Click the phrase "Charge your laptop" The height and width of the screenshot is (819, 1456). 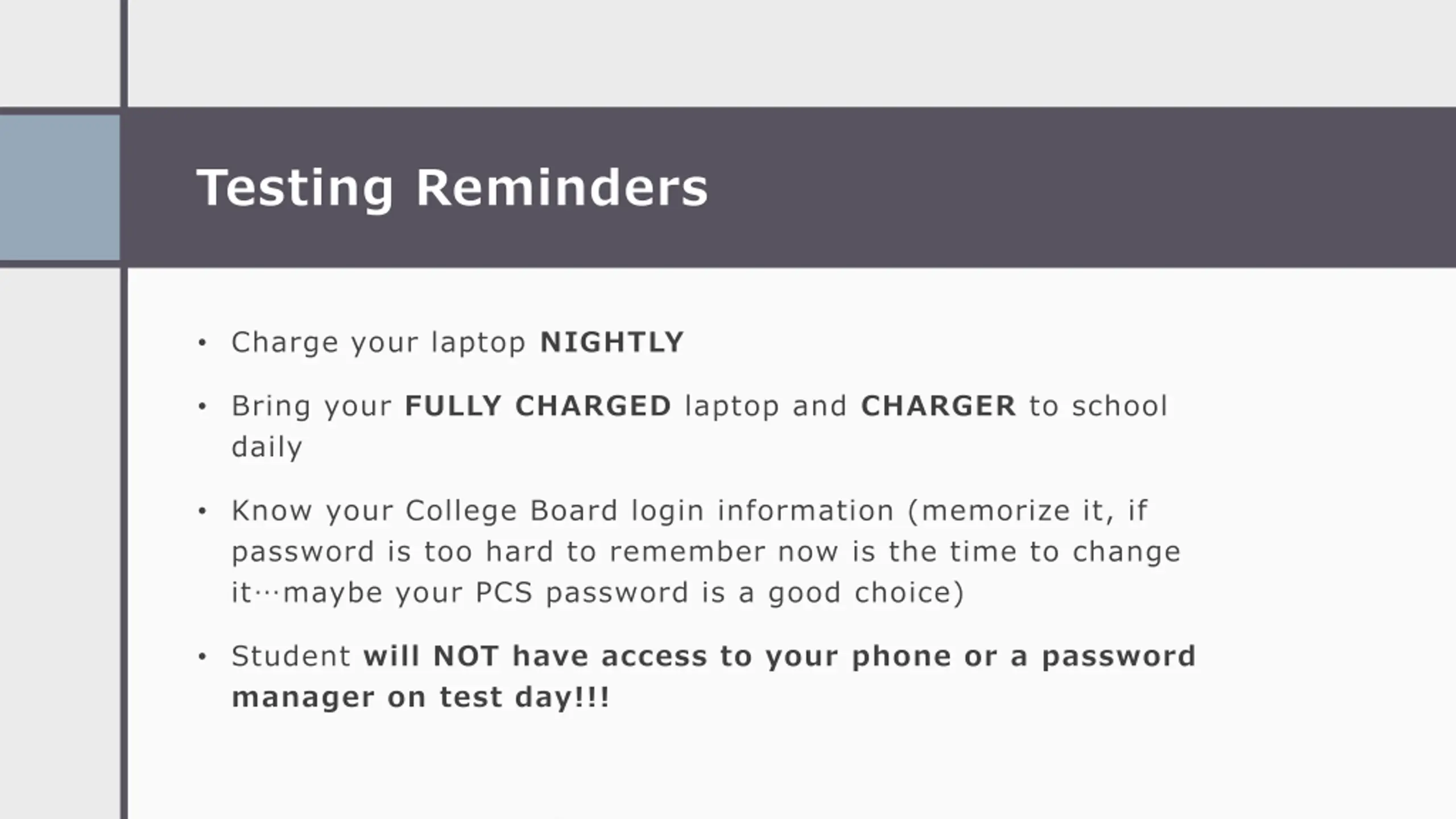pyautogui.click(x=378, y=342)
